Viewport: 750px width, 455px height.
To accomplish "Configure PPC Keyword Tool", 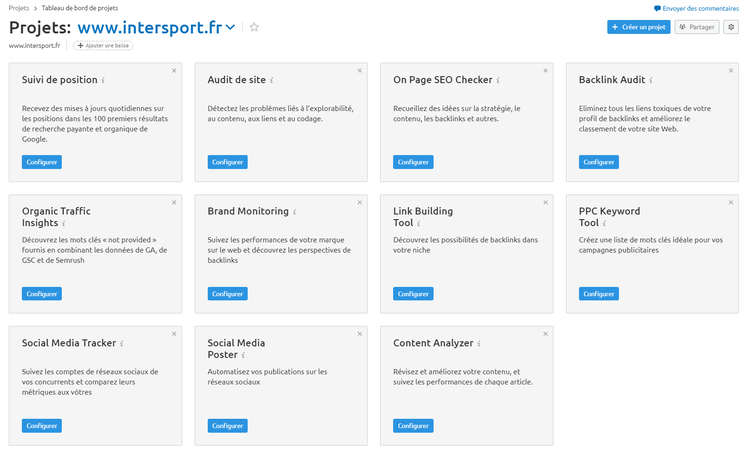I will [x=599, y=294].
